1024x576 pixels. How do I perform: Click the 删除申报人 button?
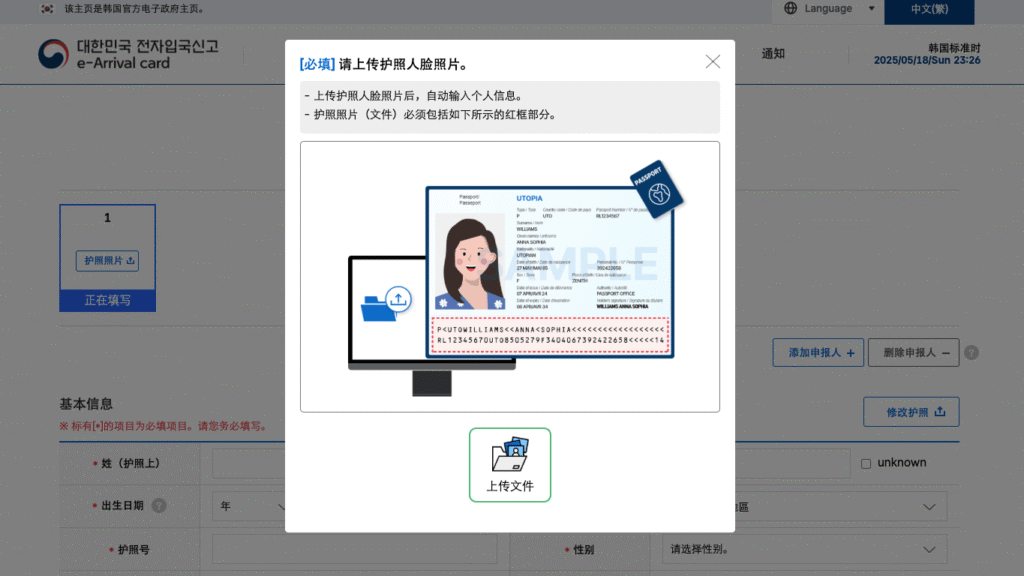(911, 352)
